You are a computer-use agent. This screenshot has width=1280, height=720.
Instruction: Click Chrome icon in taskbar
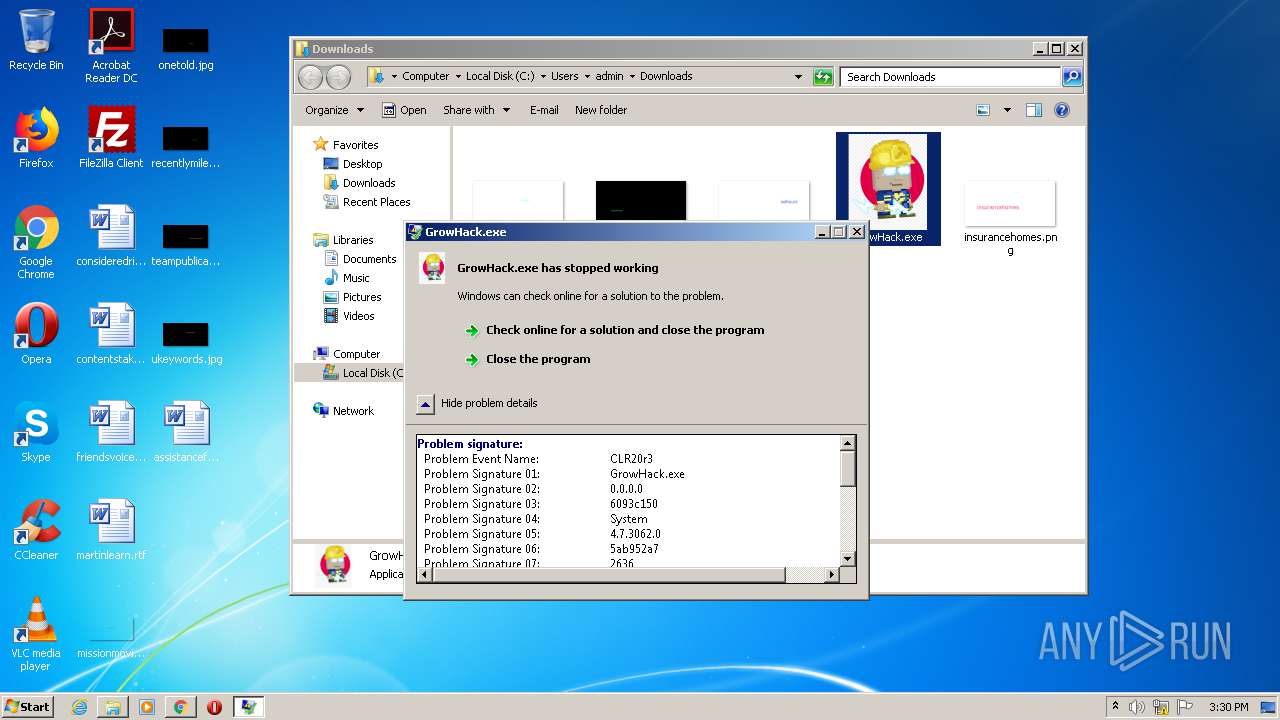180,707
